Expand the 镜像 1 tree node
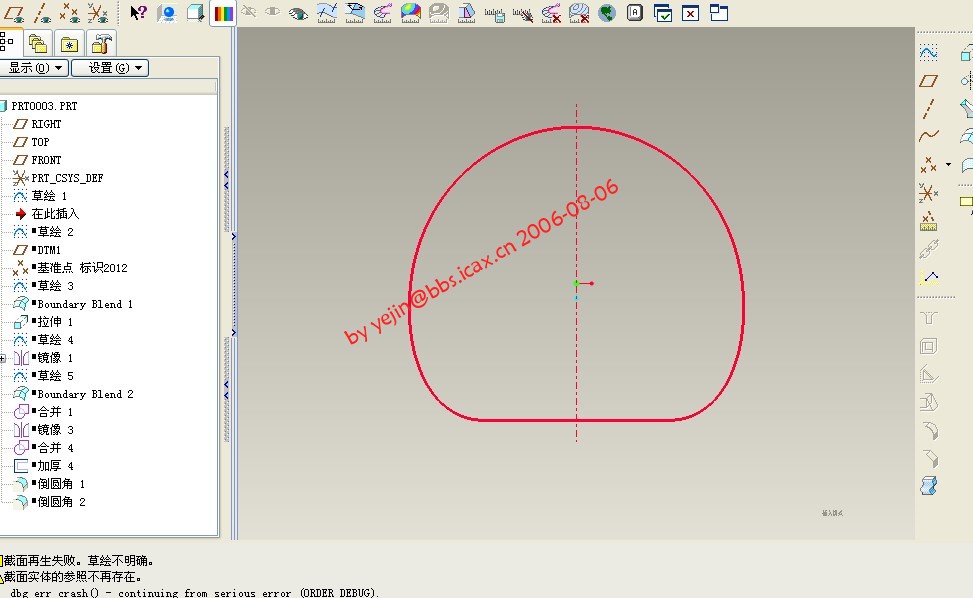The image size is (973, 598). click(x=3, y=358)
